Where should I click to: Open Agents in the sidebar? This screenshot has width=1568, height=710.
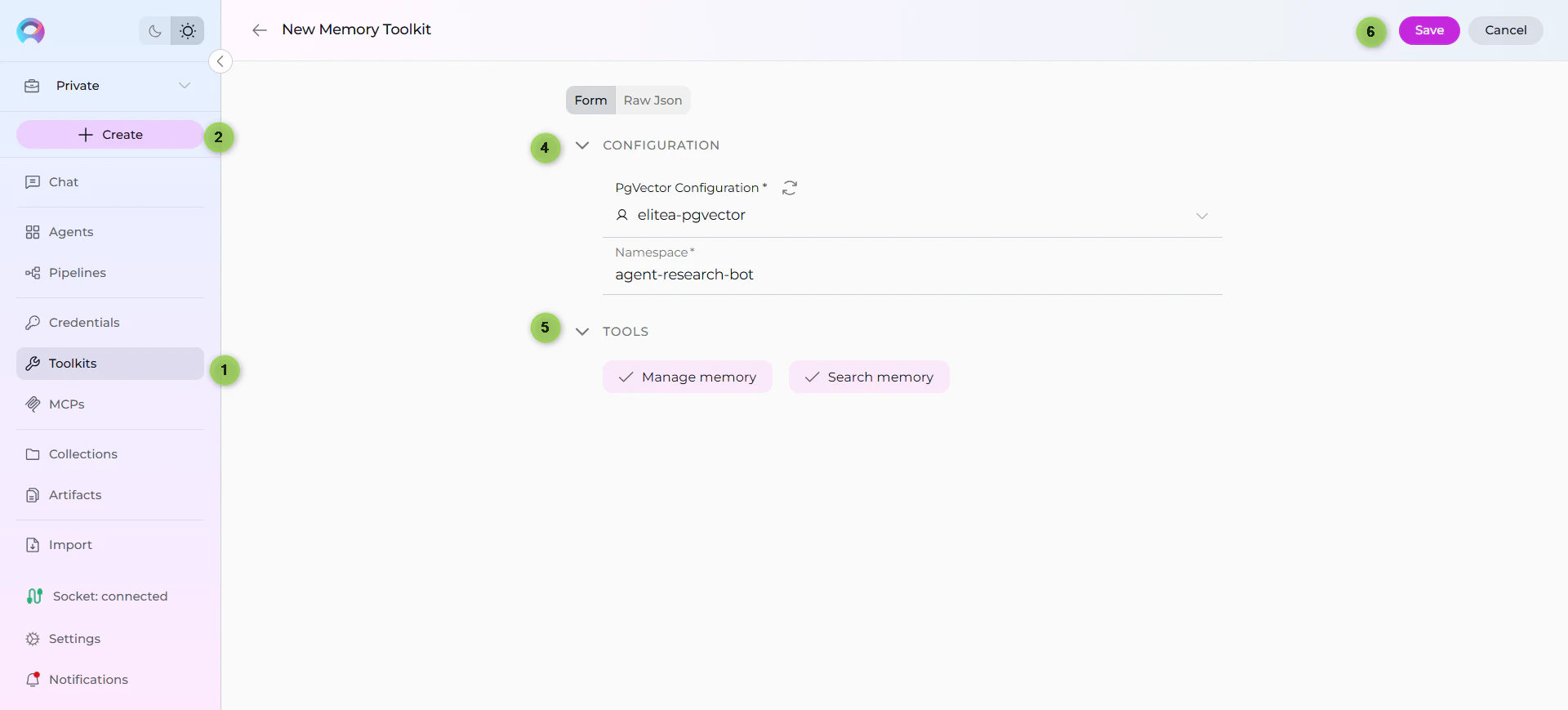pos(110,232)
